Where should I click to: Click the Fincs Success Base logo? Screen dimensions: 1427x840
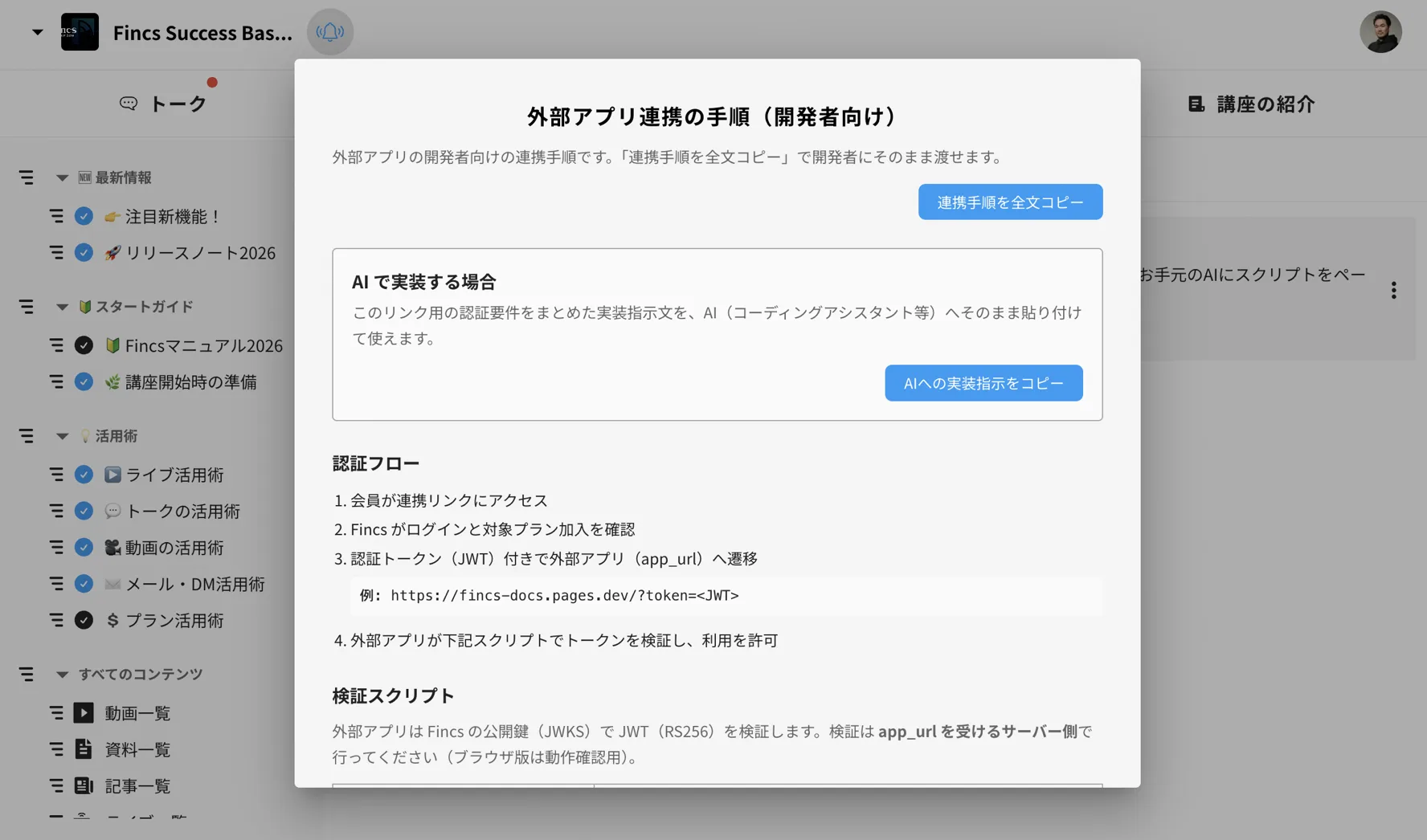pos(80,32)
